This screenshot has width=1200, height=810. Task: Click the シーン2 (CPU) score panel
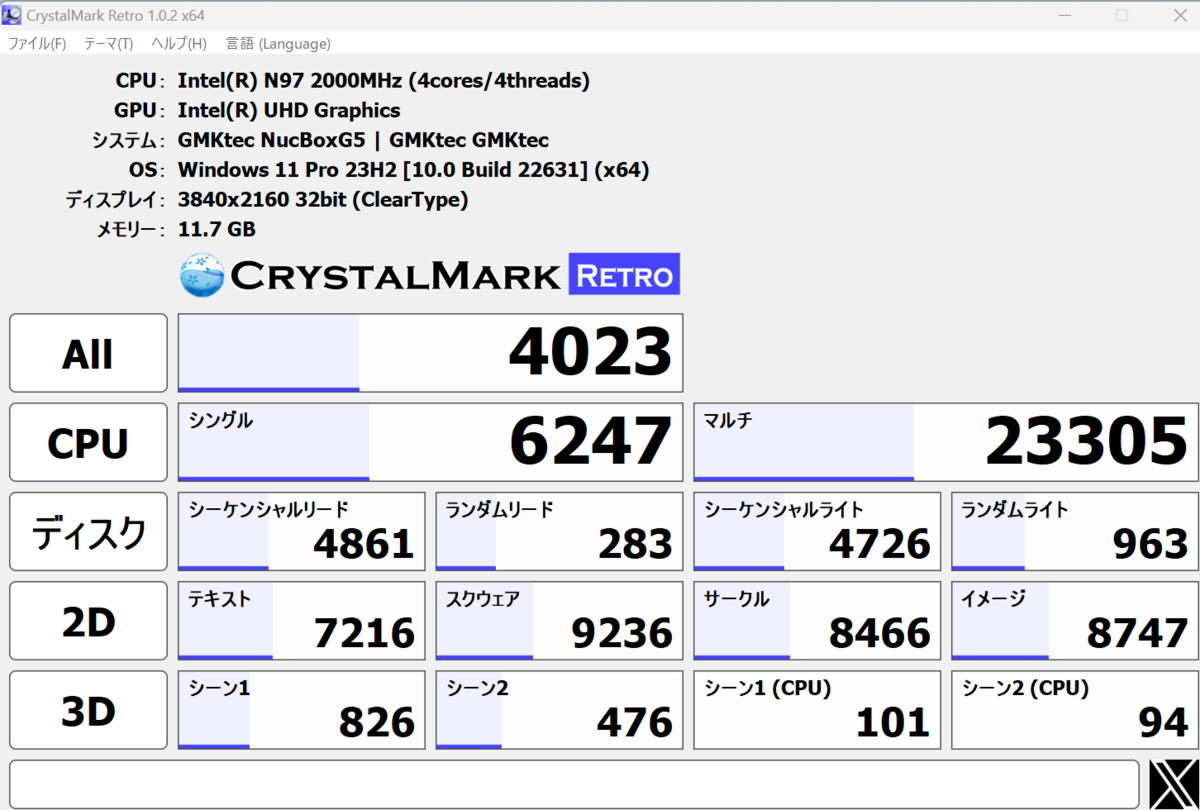coord(1073,710)
